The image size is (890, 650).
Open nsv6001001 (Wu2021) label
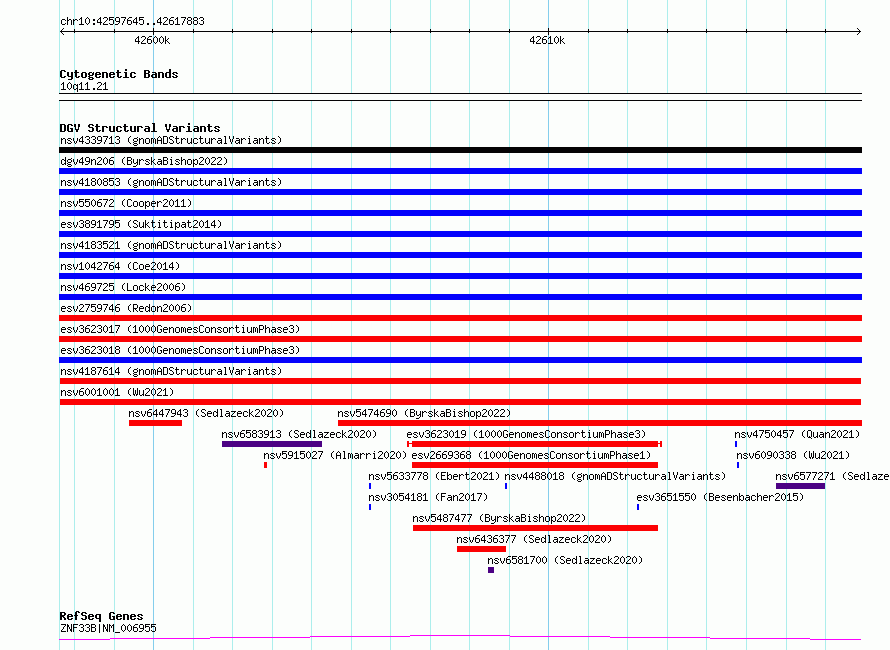[117, 392]
